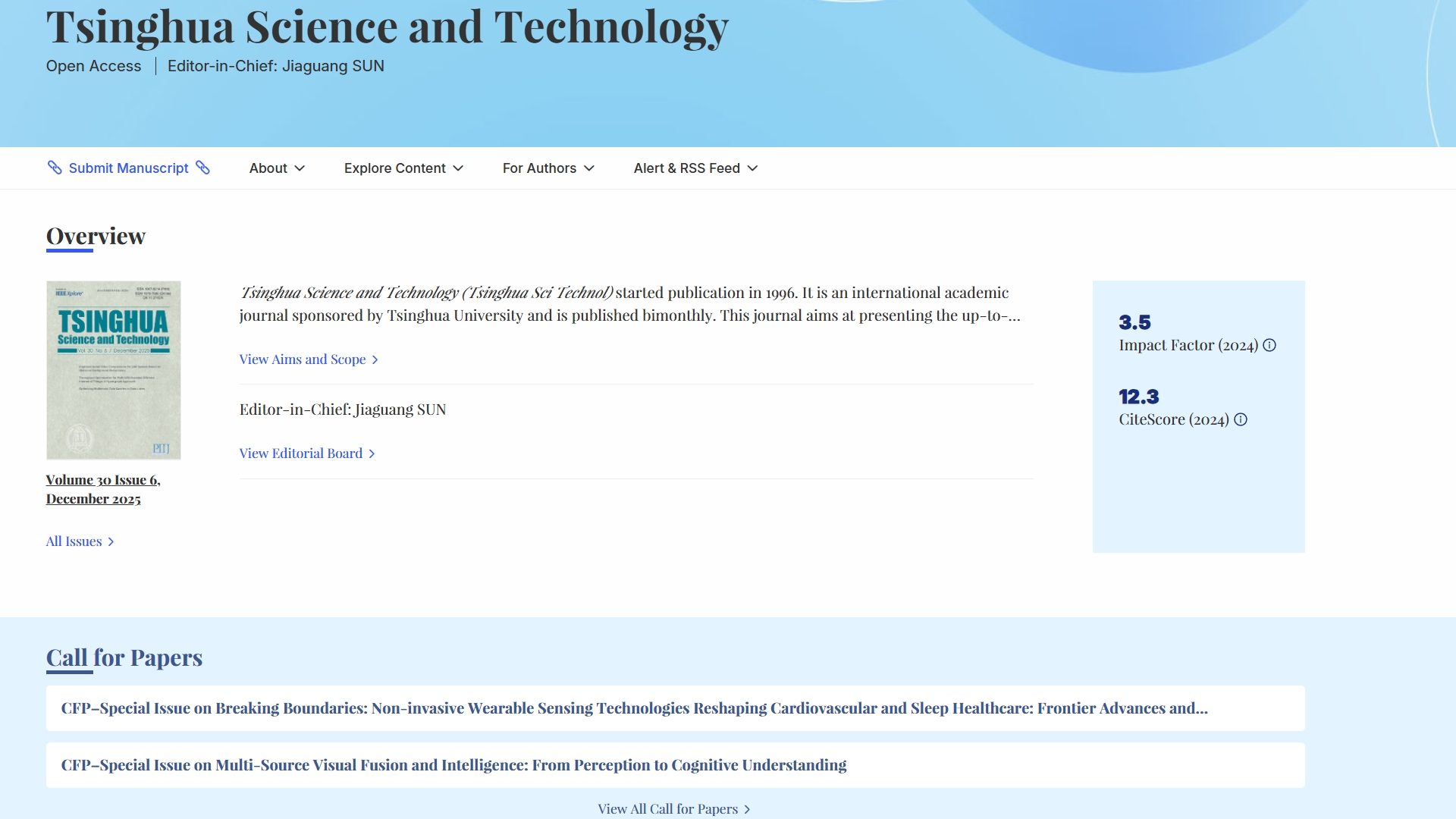Screen dimensions: 1456x819
Task: Click Open Access text in header
Action: click(x=93, y=66)
